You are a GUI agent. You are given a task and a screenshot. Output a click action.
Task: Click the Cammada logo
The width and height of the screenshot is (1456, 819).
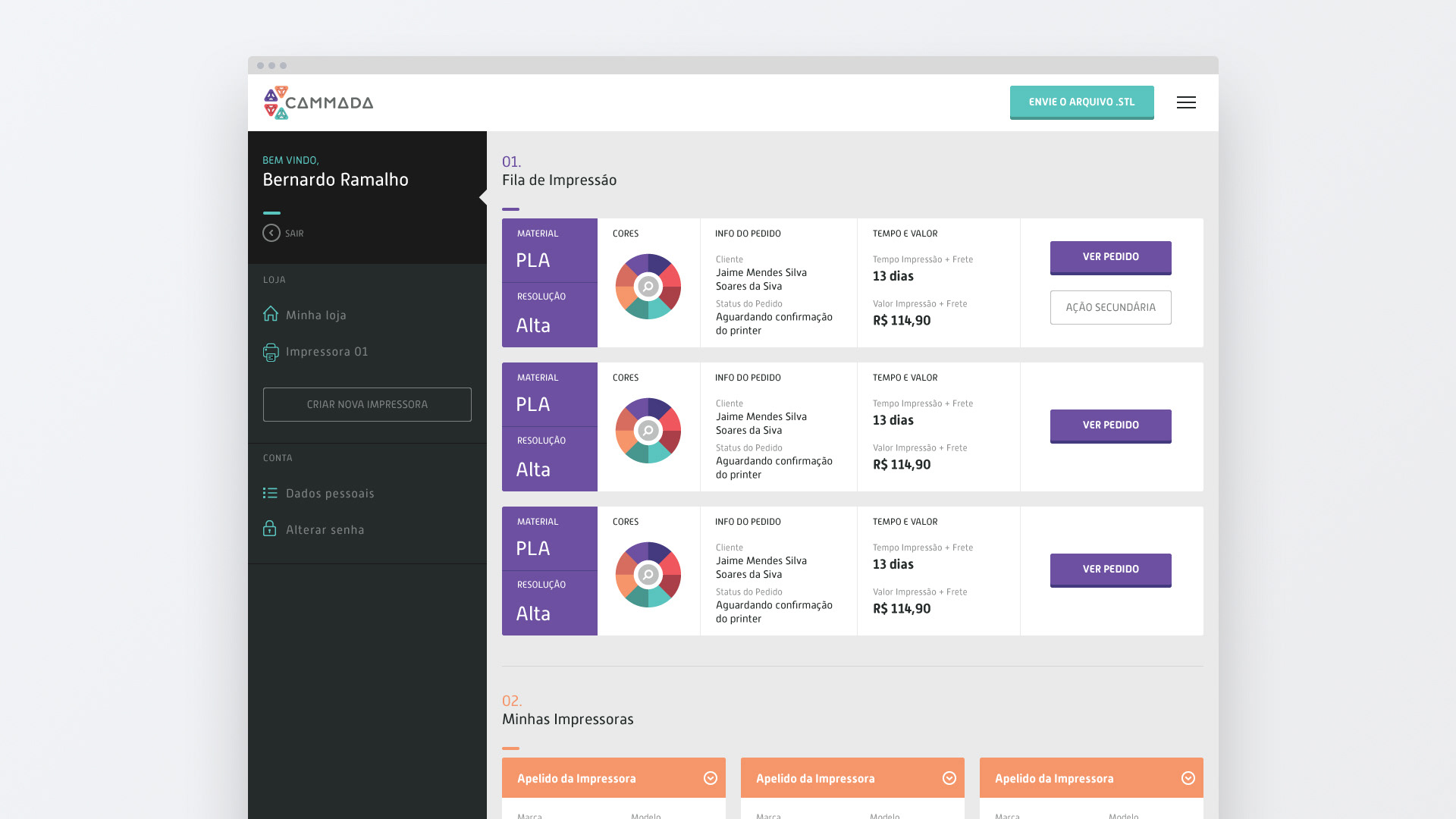point(318,102)
